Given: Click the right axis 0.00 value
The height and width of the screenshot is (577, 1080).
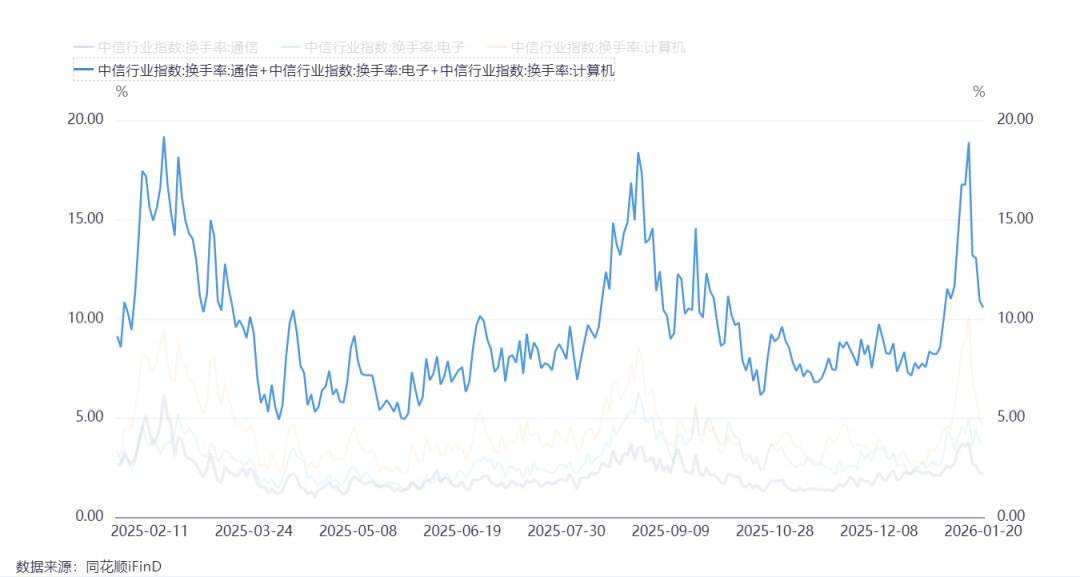Looking at the screenshot, I should [1012, 516].
